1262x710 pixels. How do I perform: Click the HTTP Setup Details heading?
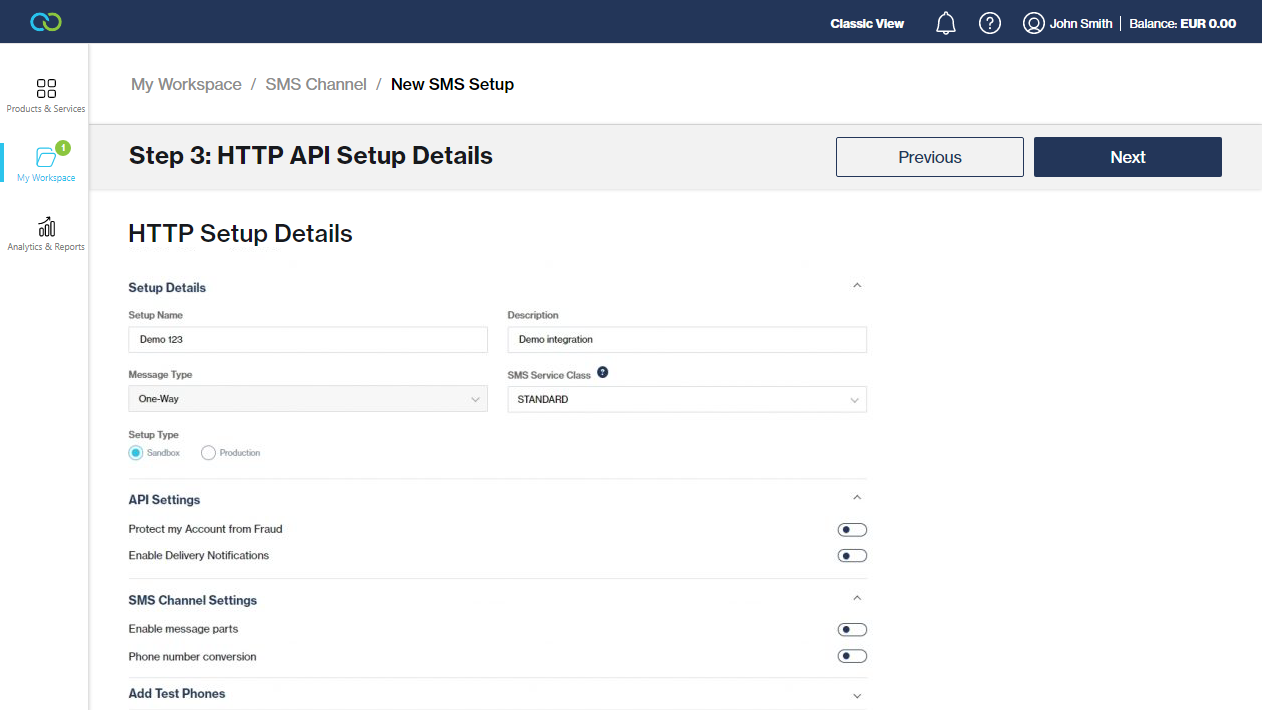pos(241,234)
